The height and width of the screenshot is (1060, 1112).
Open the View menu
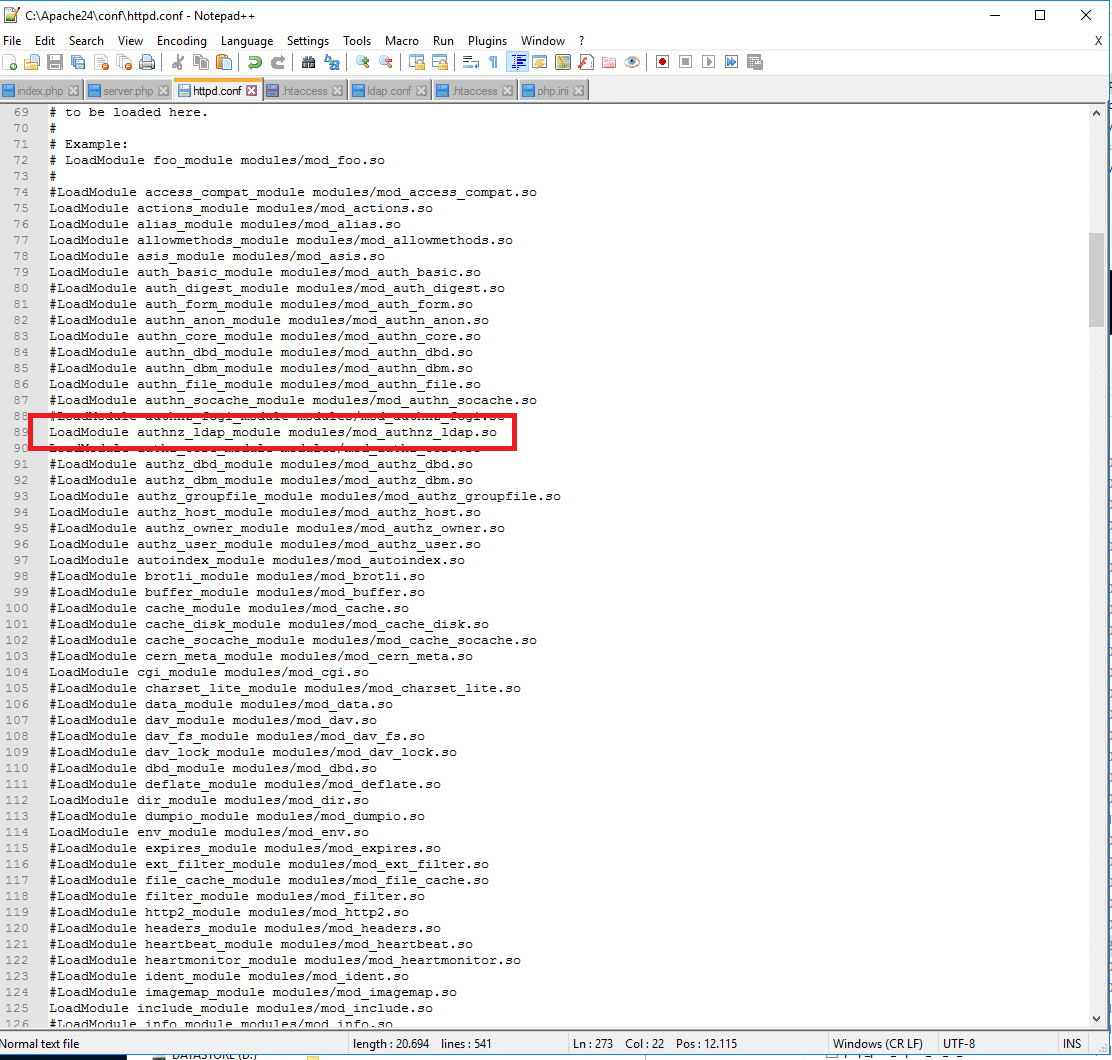tap(130, 41)
